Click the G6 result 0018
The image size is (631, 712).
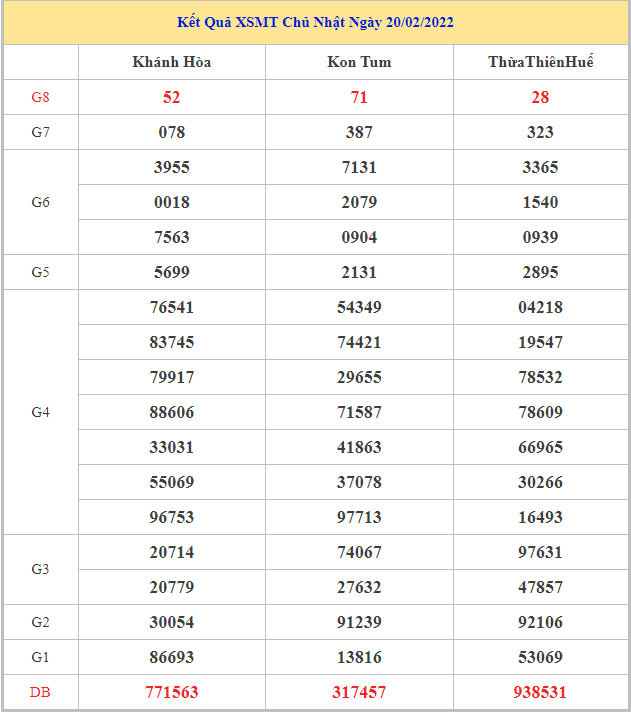pyautogui.click(x=172, y=202)
